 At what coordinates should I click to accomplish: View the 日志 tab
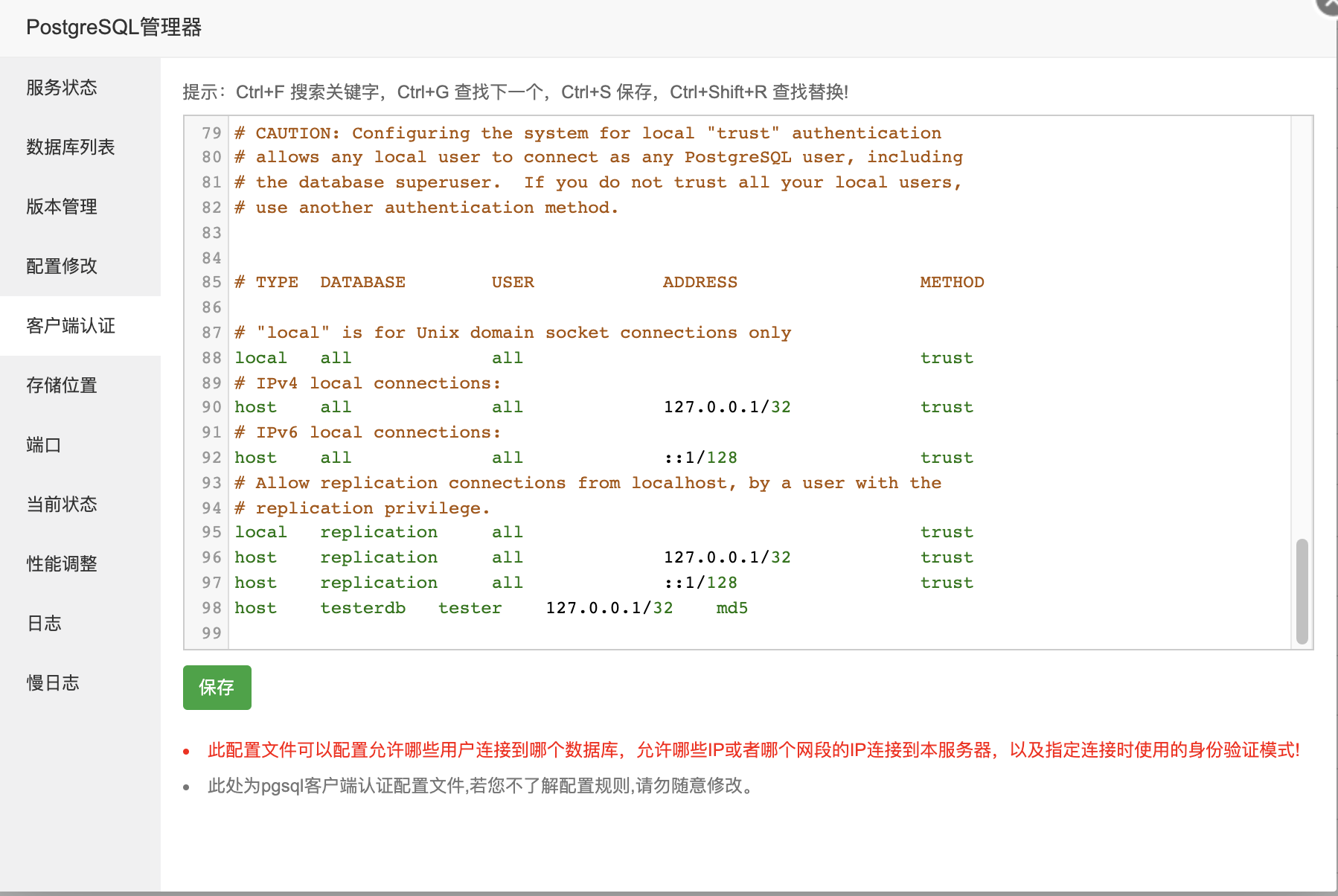80,624
